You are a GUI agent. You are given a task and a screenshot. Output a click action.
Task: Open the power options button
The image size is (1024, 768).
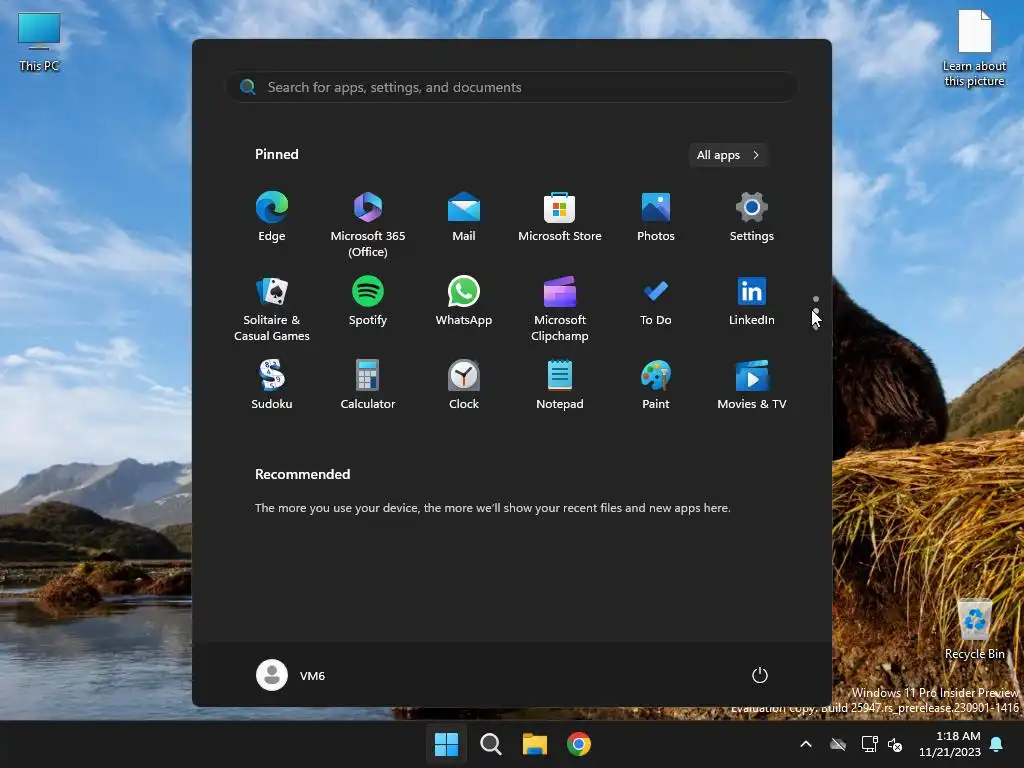pos(760,675)
